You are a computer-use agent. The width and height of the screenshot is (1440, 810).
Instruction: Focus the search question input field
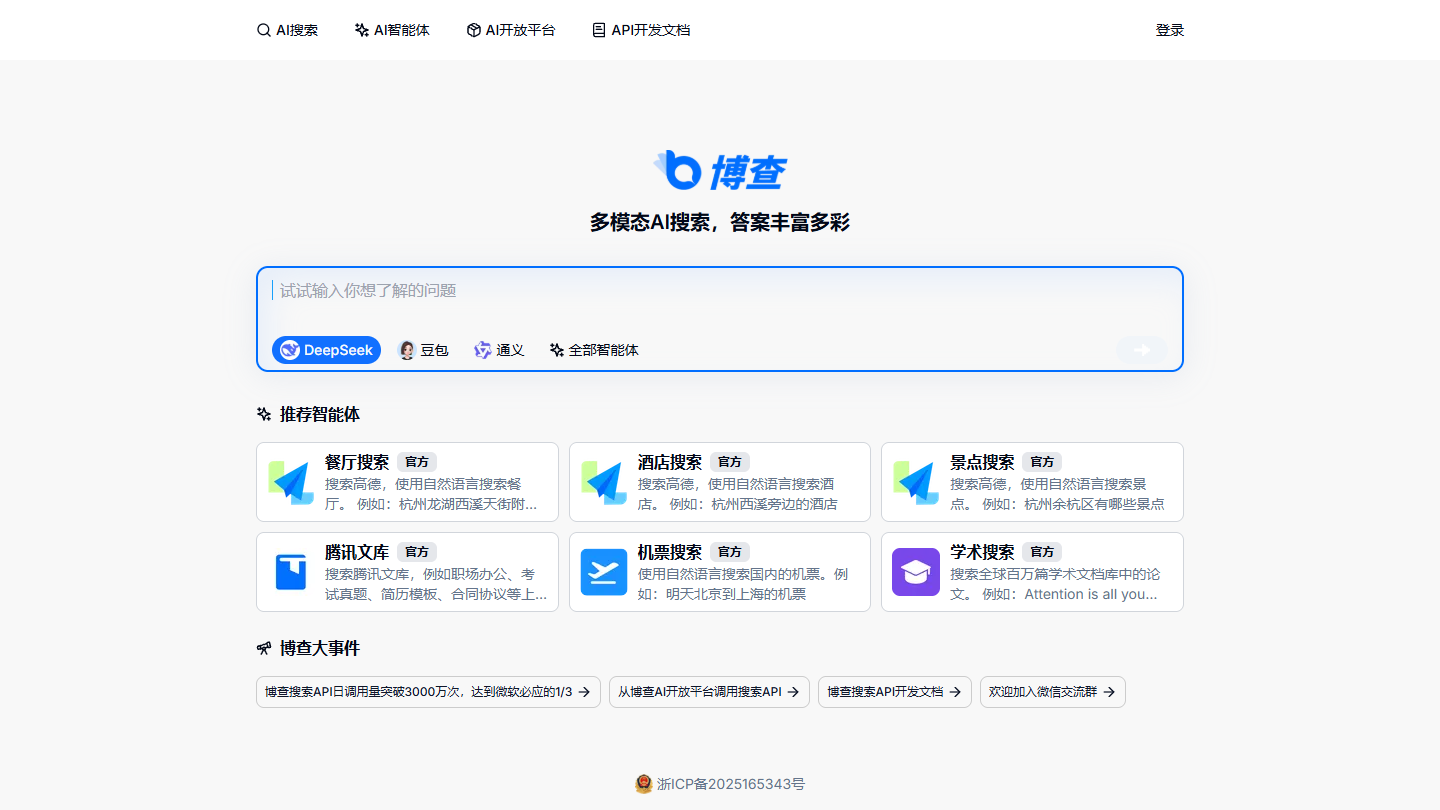[x=720, y=291]
